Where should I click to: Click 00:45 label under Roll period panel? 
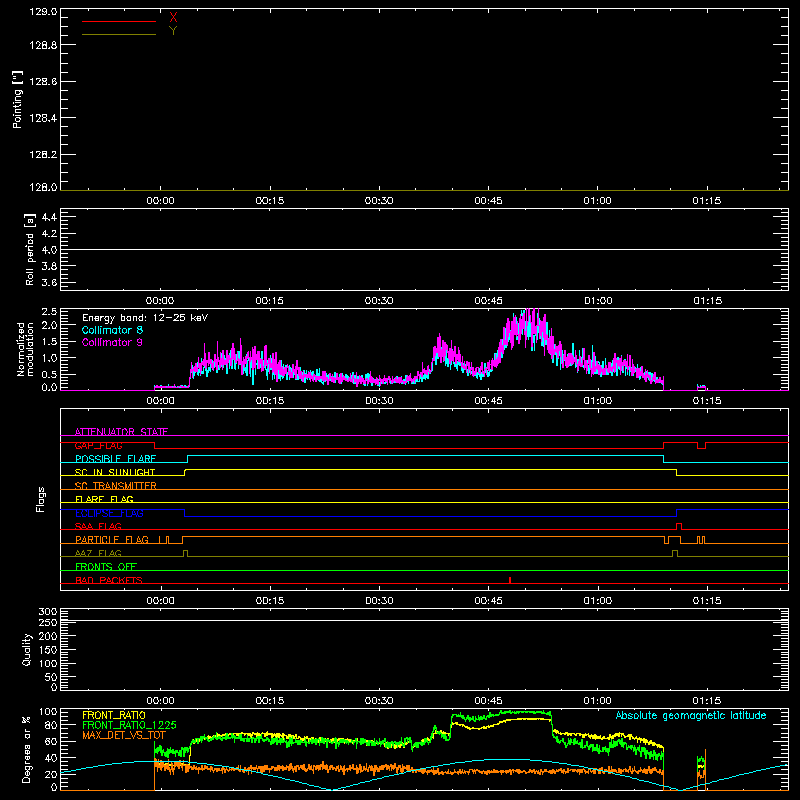point(488,301)
